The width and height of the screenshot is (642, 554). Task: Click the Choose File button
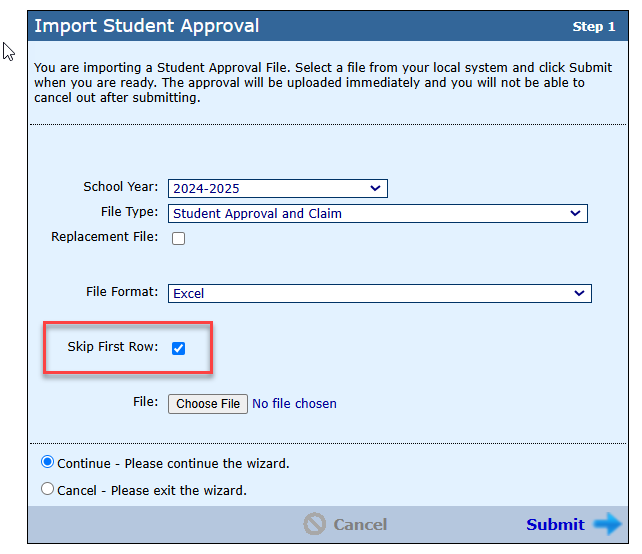(208, 404)
